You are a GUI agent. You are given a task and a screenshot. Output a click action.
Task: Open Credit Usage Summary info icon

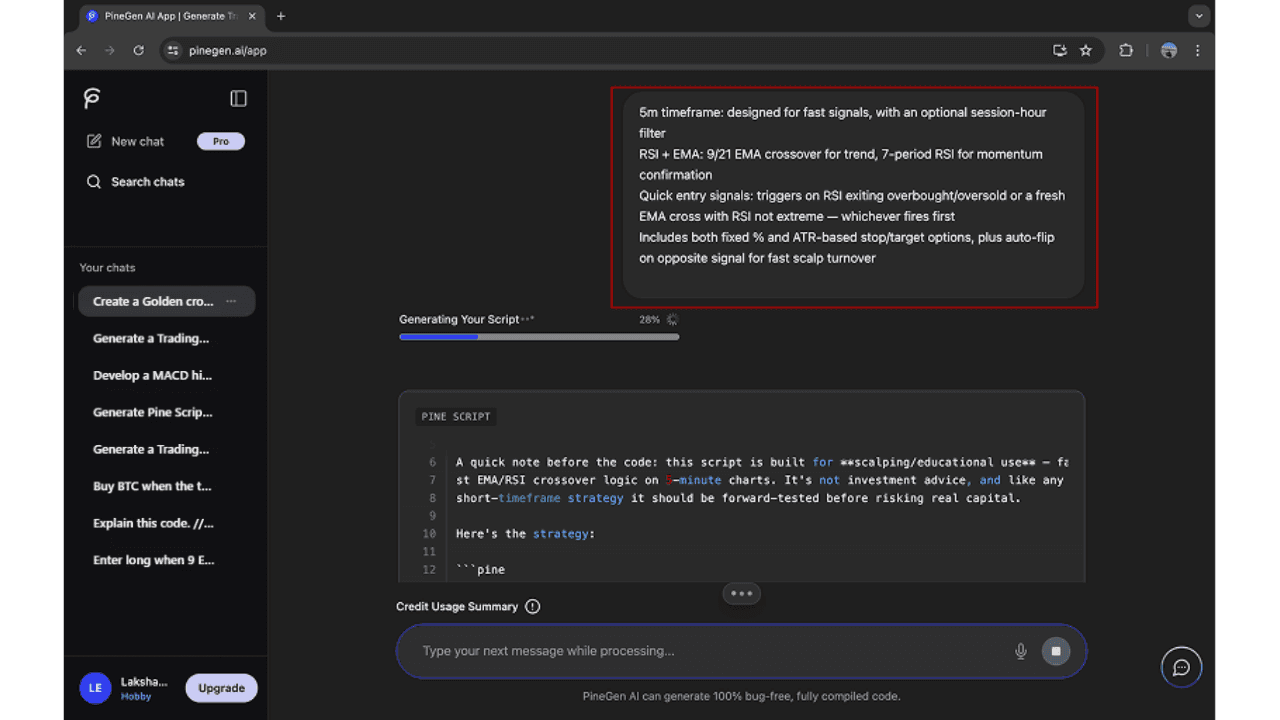pos(533,606)
